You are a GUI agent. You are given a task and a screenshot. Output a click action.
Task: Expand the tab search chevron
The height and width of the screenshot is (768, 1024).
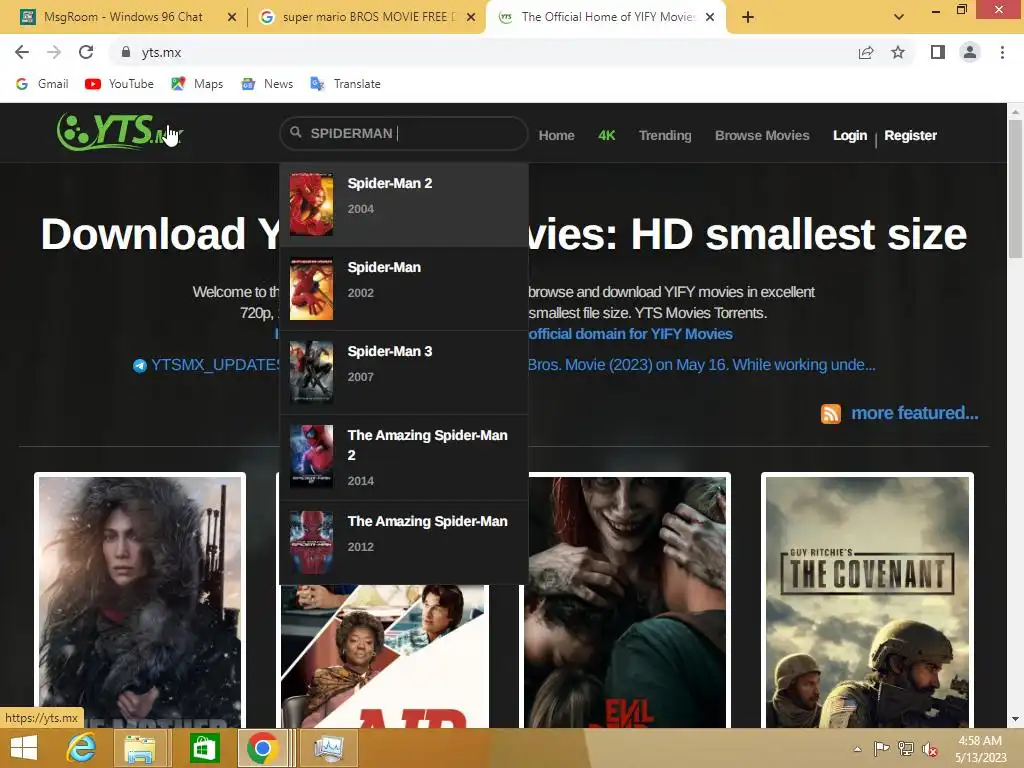click(x=899, y=17)
